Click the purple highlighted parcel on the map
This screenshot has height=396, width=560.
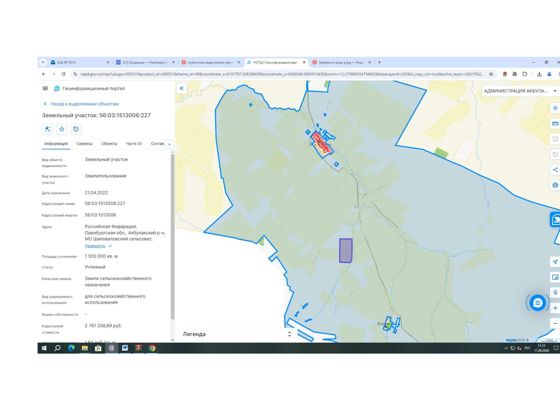click(x=345, y=251)
